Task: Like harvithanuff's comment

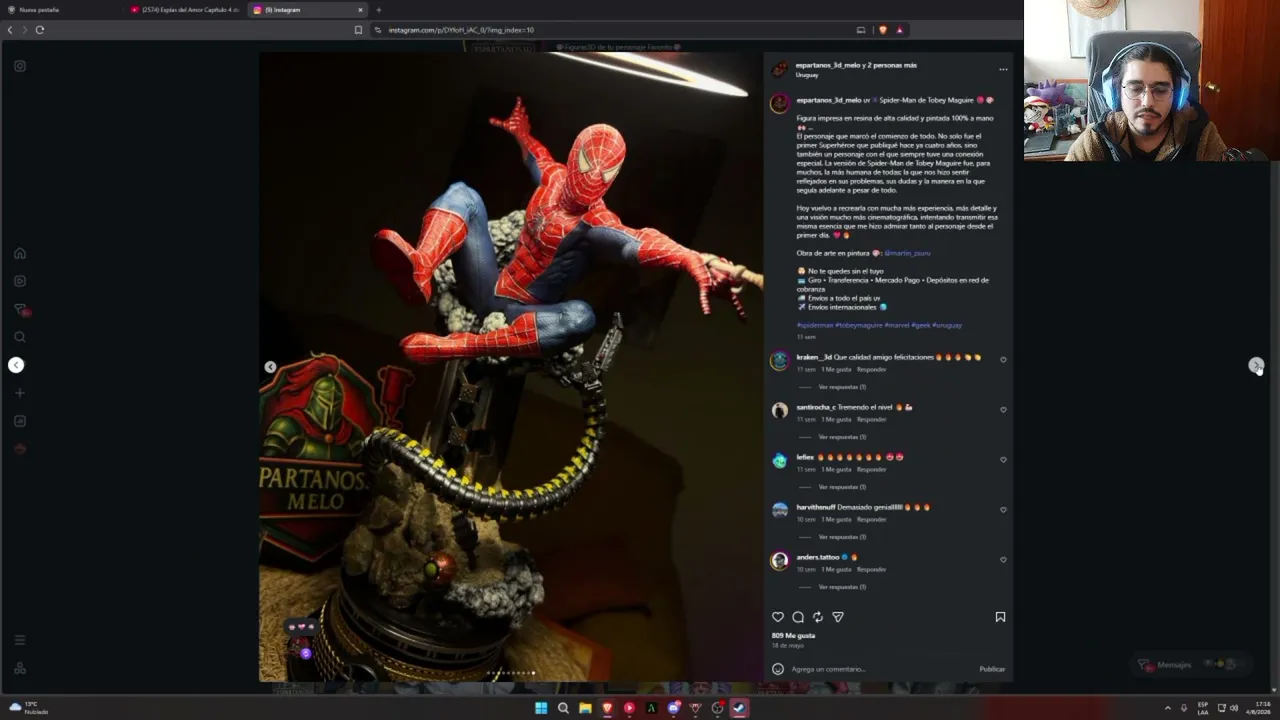Action: tap(1003, 510)
